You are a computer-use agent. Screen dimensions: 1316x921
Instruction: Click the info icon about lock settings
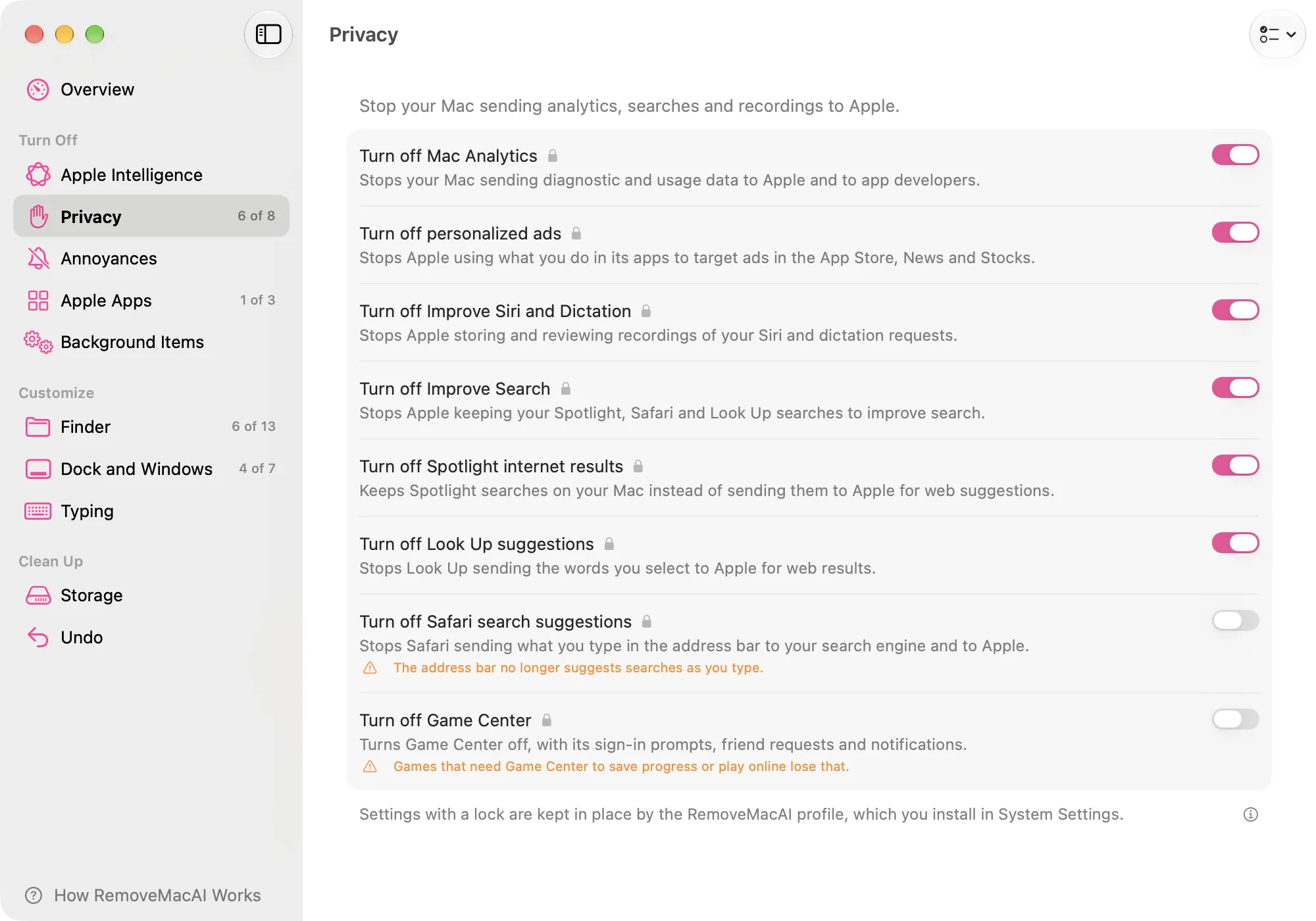tap(1250, 814)
